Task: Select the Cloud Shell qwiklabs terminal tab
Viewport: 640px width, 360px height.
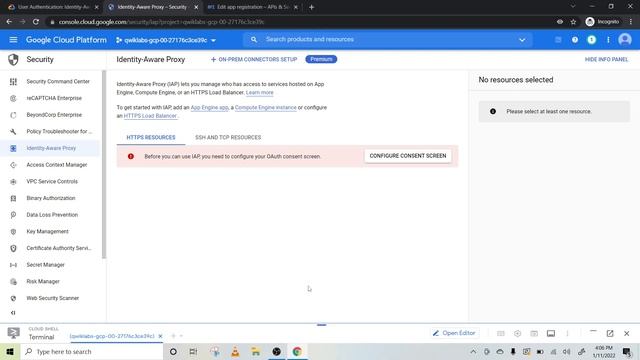Action: pos(112,336)
